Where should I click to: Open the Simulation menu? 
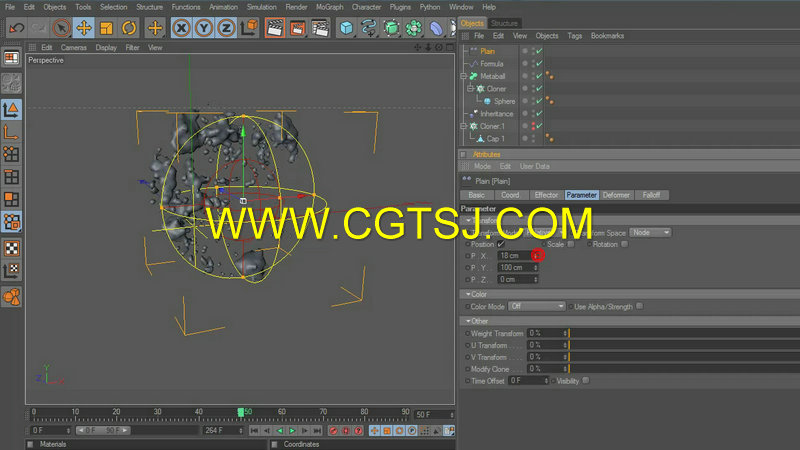coord(261,7)
